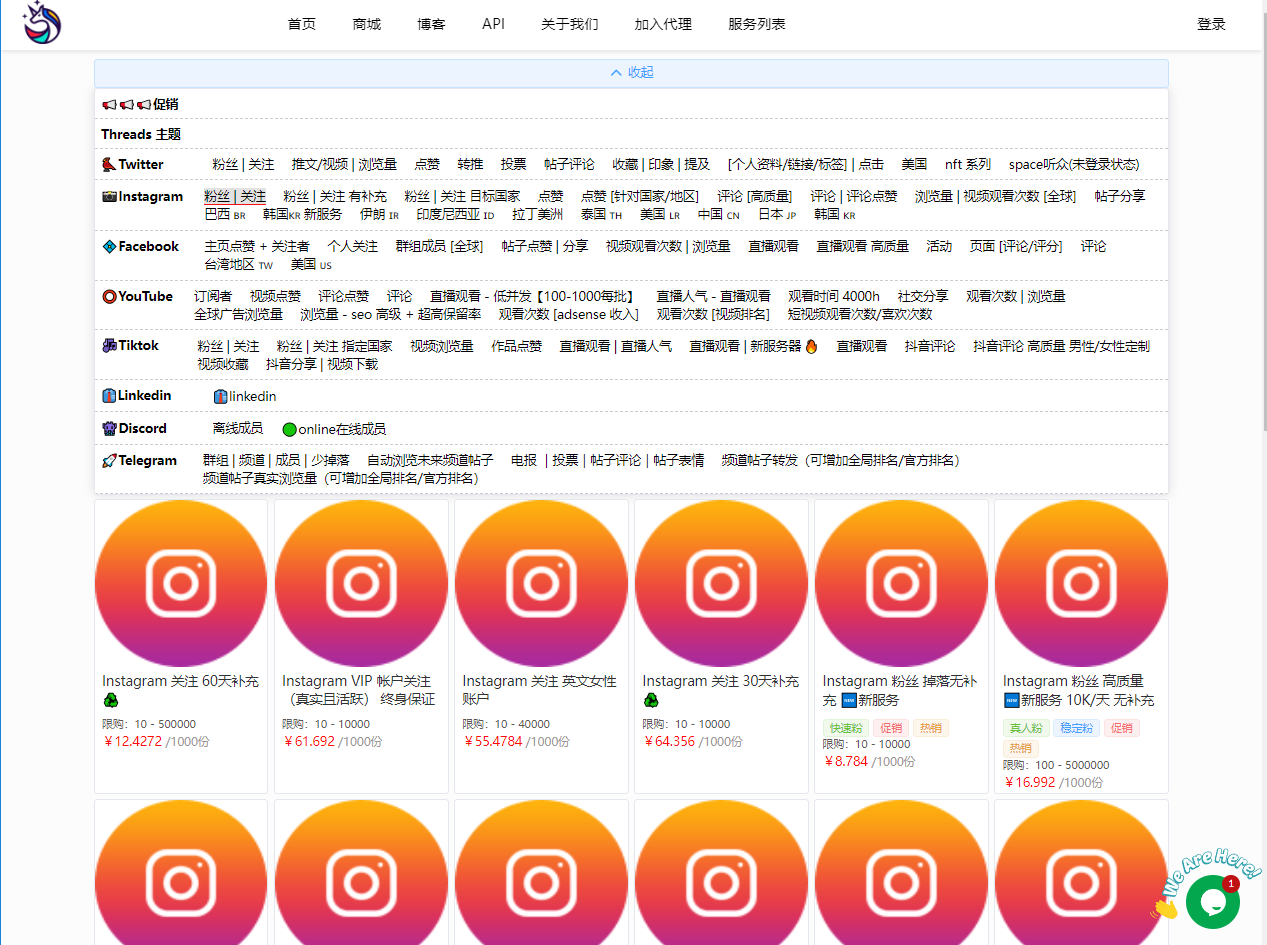
Task: Open the API menu item
Action: pyautogui.click(x=493, y=24)
